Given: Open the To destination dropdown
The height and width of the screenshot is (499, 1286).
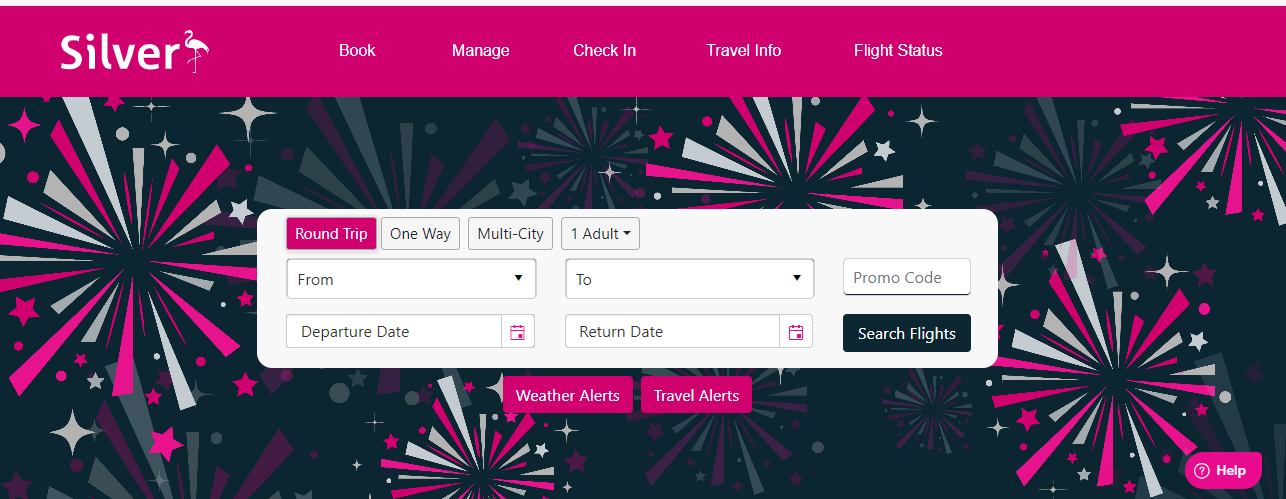Looking at the screenshot, I should pyautogui.click(x=690, y=279).
